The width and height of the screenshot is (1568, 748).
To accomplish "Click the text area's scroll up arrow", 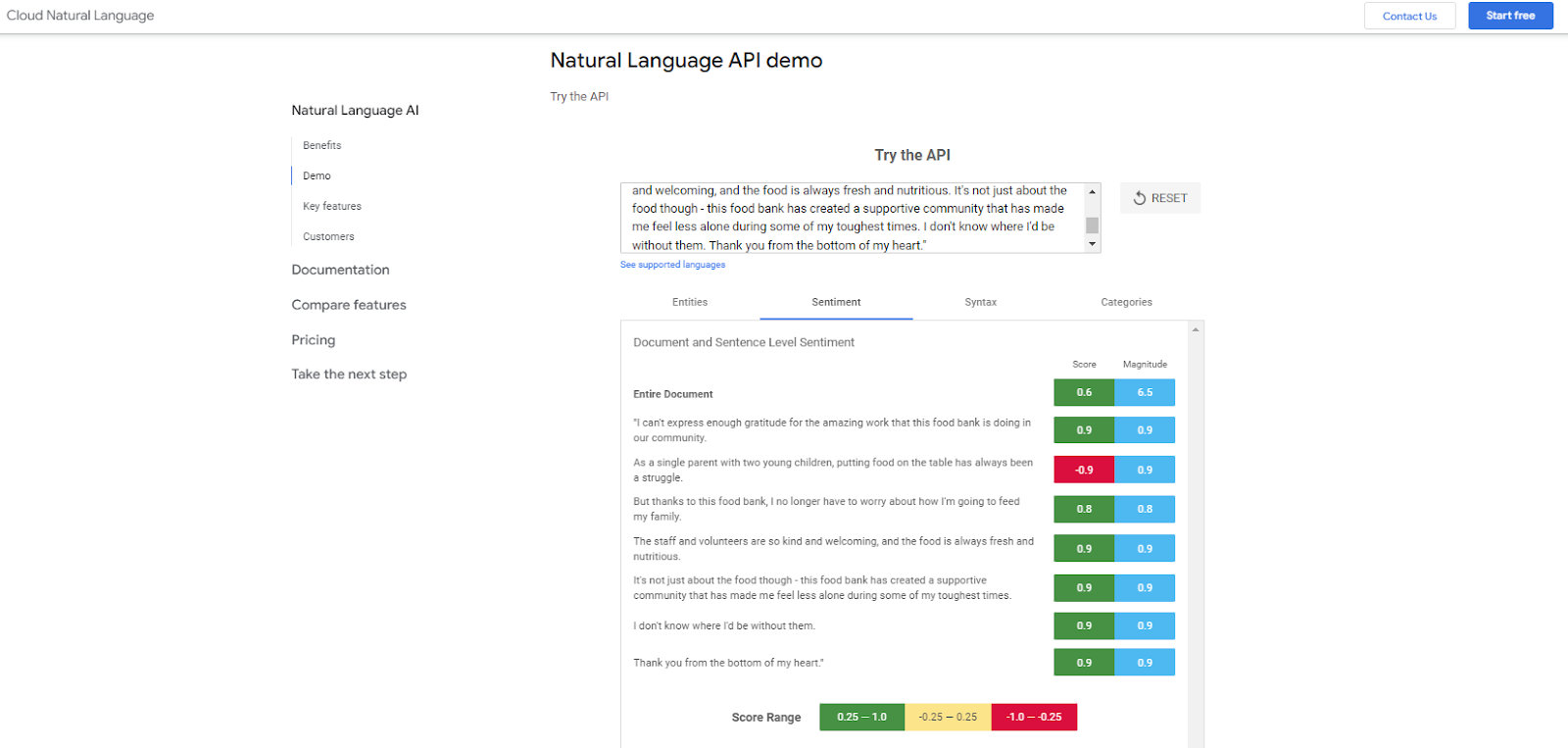I will 1092,191.
